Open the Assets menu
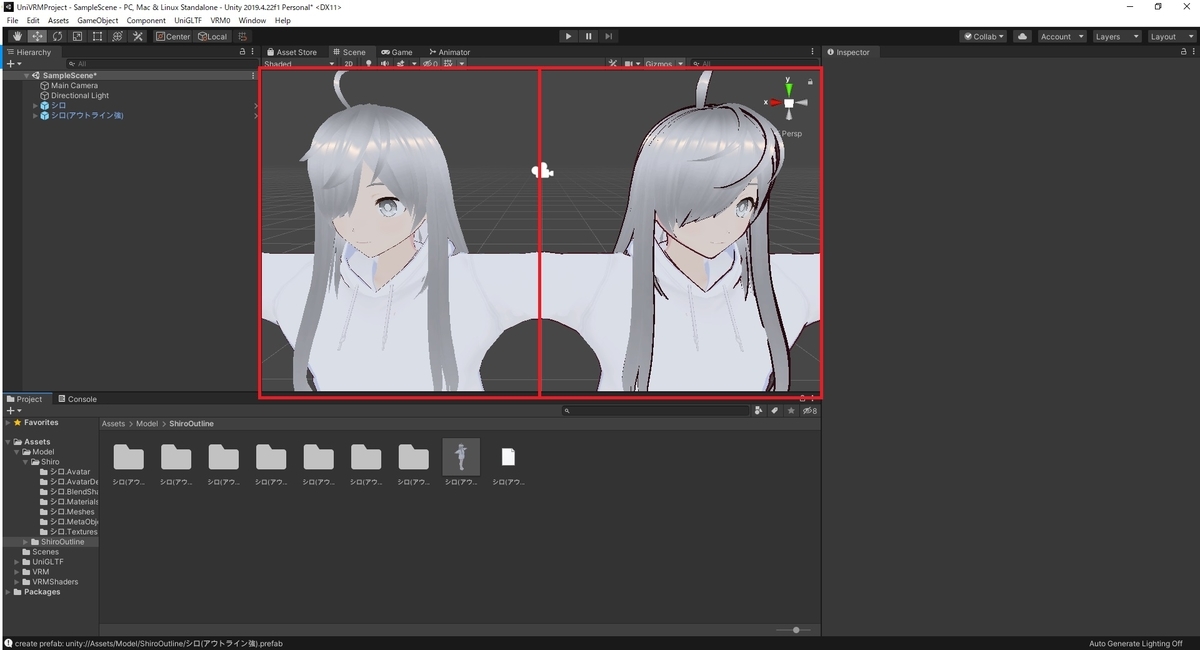 (x=59, y=20)
